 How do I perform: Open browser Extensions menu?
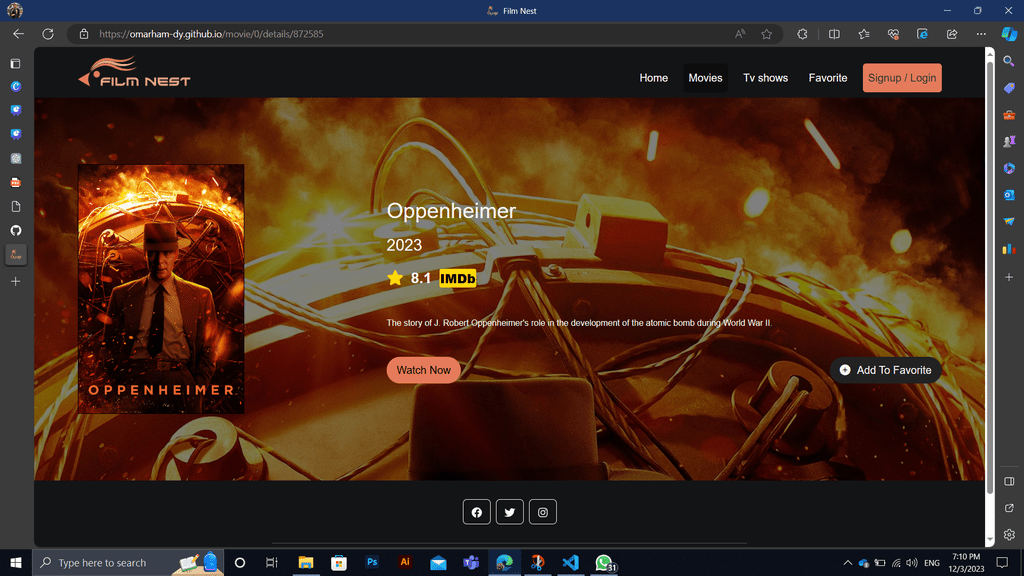pyautogui.click(x=802, y=34)
